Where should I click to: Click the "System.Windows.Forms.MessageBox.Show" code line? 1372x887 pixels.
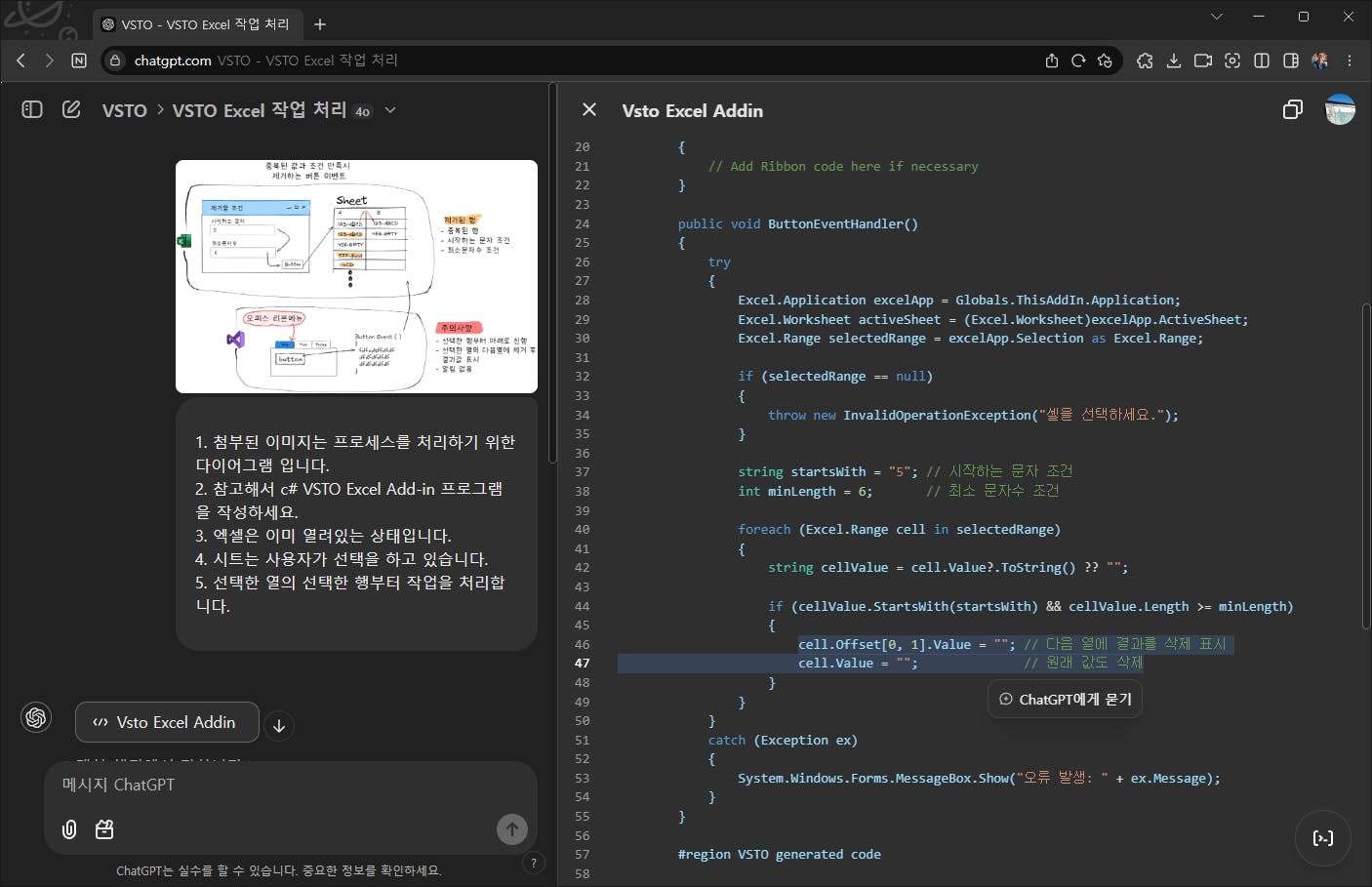[979, 778]
